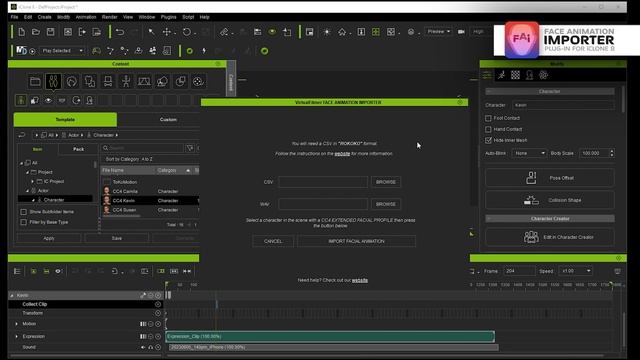
Task: Open the Motion tab icon in Modify panel
Action: pos(502,75)
